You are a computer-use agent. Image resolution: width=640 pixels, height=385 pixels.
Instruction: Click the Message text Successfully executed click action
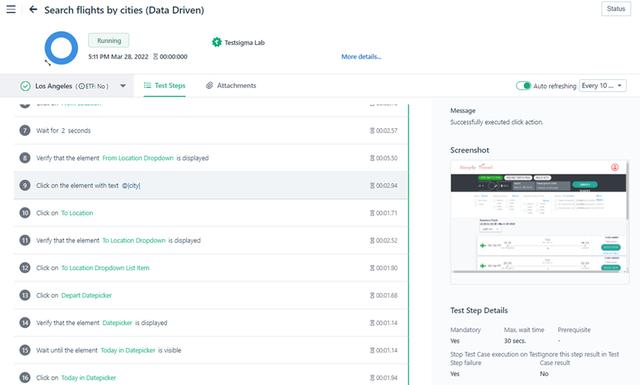[496, 122]
